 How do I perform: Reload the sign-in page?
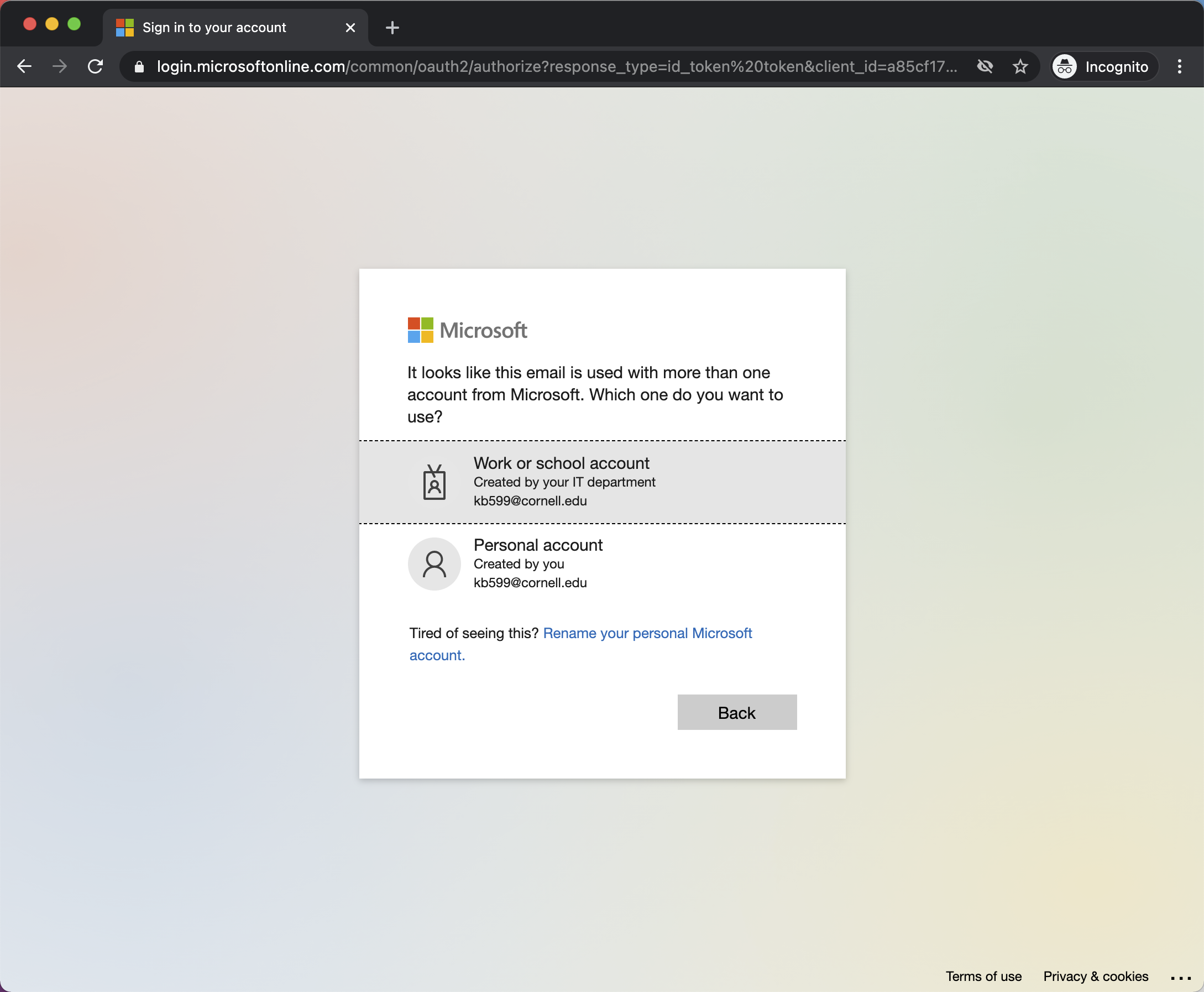(96, 67)
